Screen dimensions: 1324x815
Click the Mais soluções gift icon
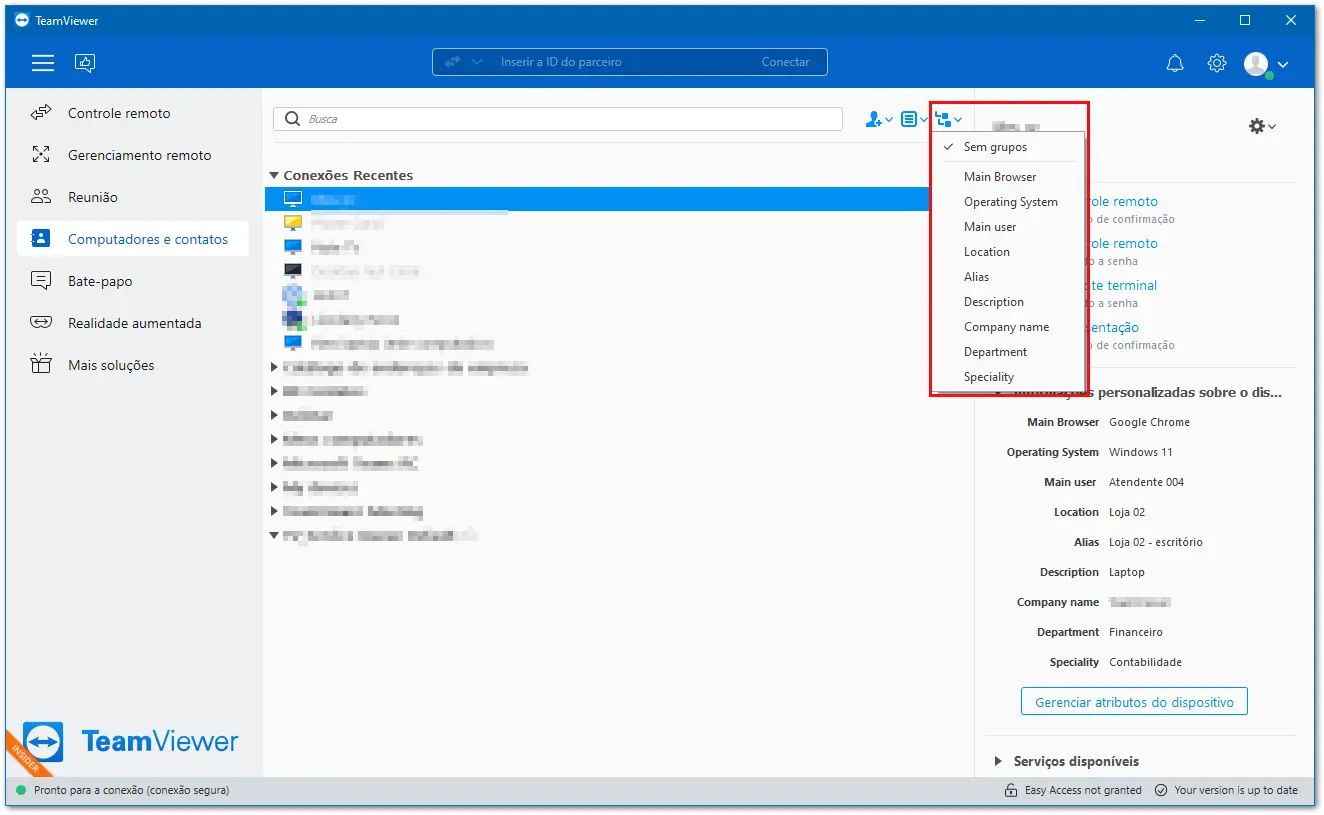41,365
